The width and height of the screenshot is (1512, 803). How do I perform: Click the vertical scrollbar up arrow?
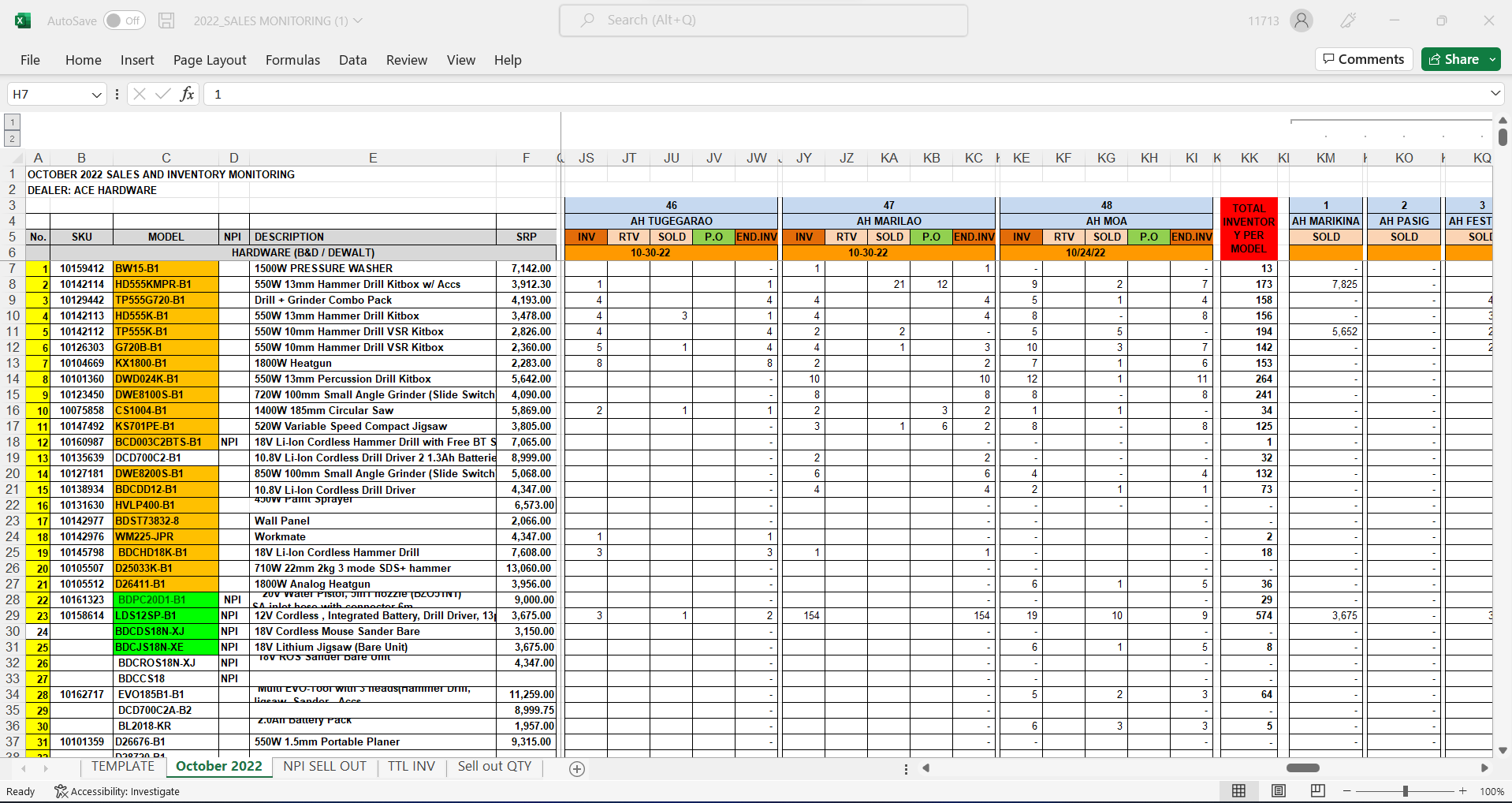(1503, 121)
